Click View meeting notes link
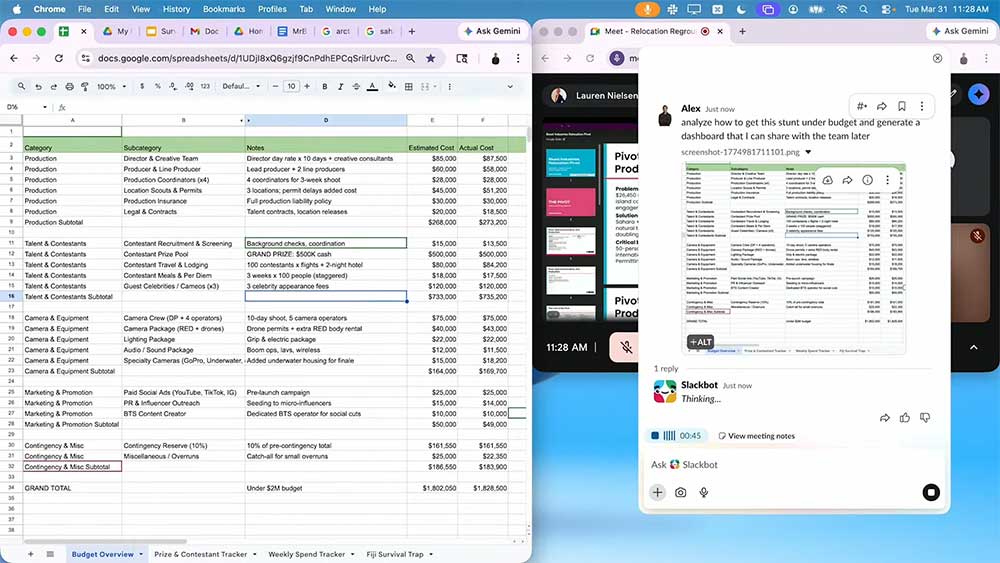Viewport: 1000px width, 563px height. tap(757, 436)
